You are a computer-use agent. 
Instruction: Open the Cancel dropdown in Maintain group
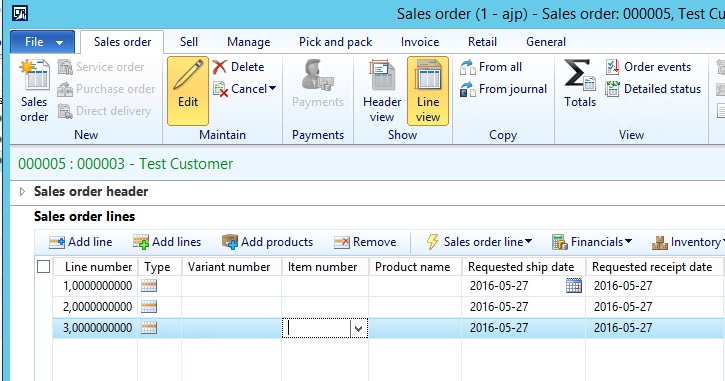[x=245, y=89]
